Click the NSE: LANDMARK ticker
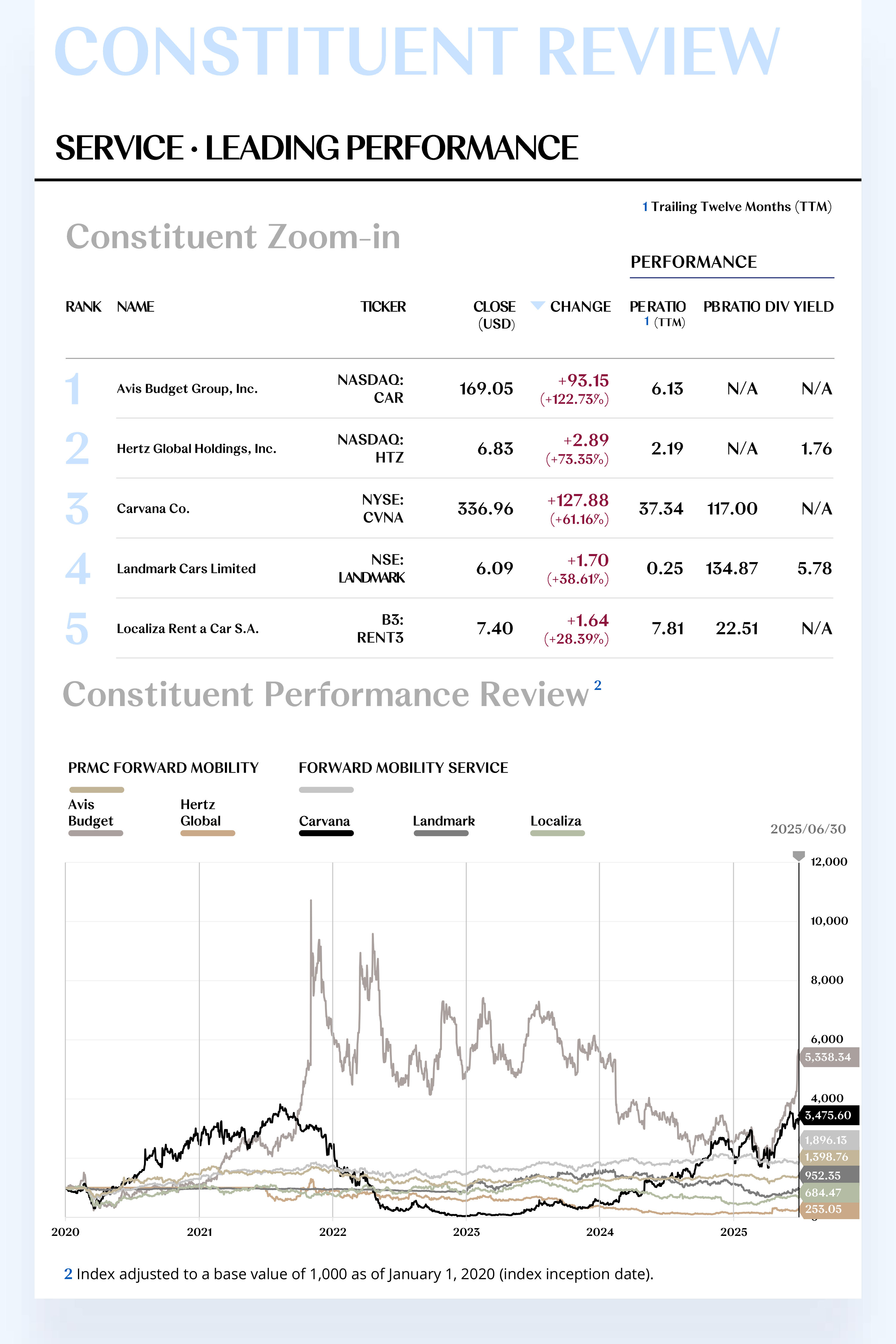Viewport: 896px width, 1344px height. click(x=372, y=569)
